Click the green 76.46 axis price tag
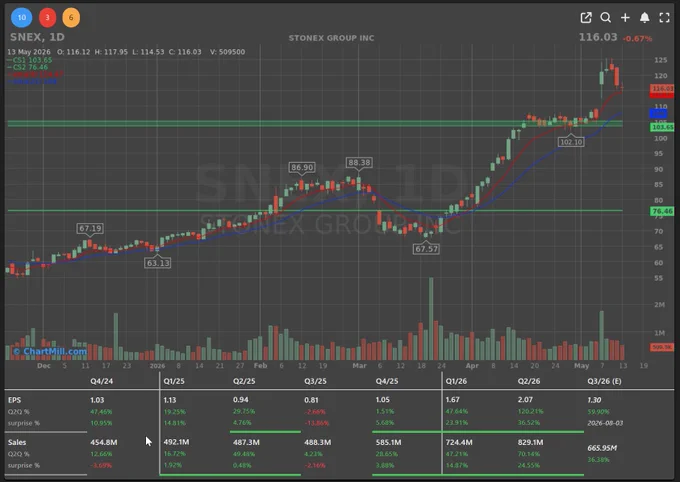The image size is (680, 482). click(x=662, y=211)
